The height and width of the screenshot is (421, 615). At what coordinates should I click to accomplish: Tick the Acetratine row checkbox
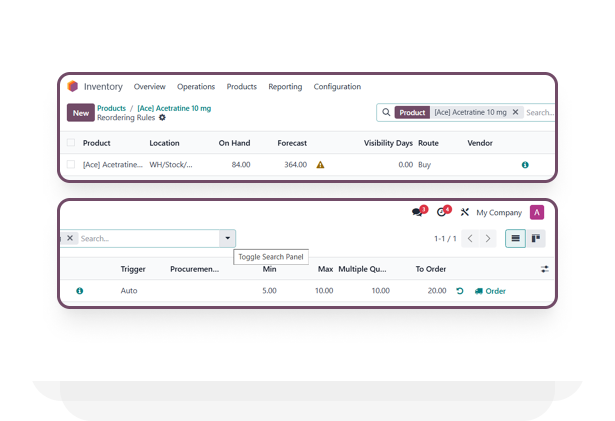[71, 164]
